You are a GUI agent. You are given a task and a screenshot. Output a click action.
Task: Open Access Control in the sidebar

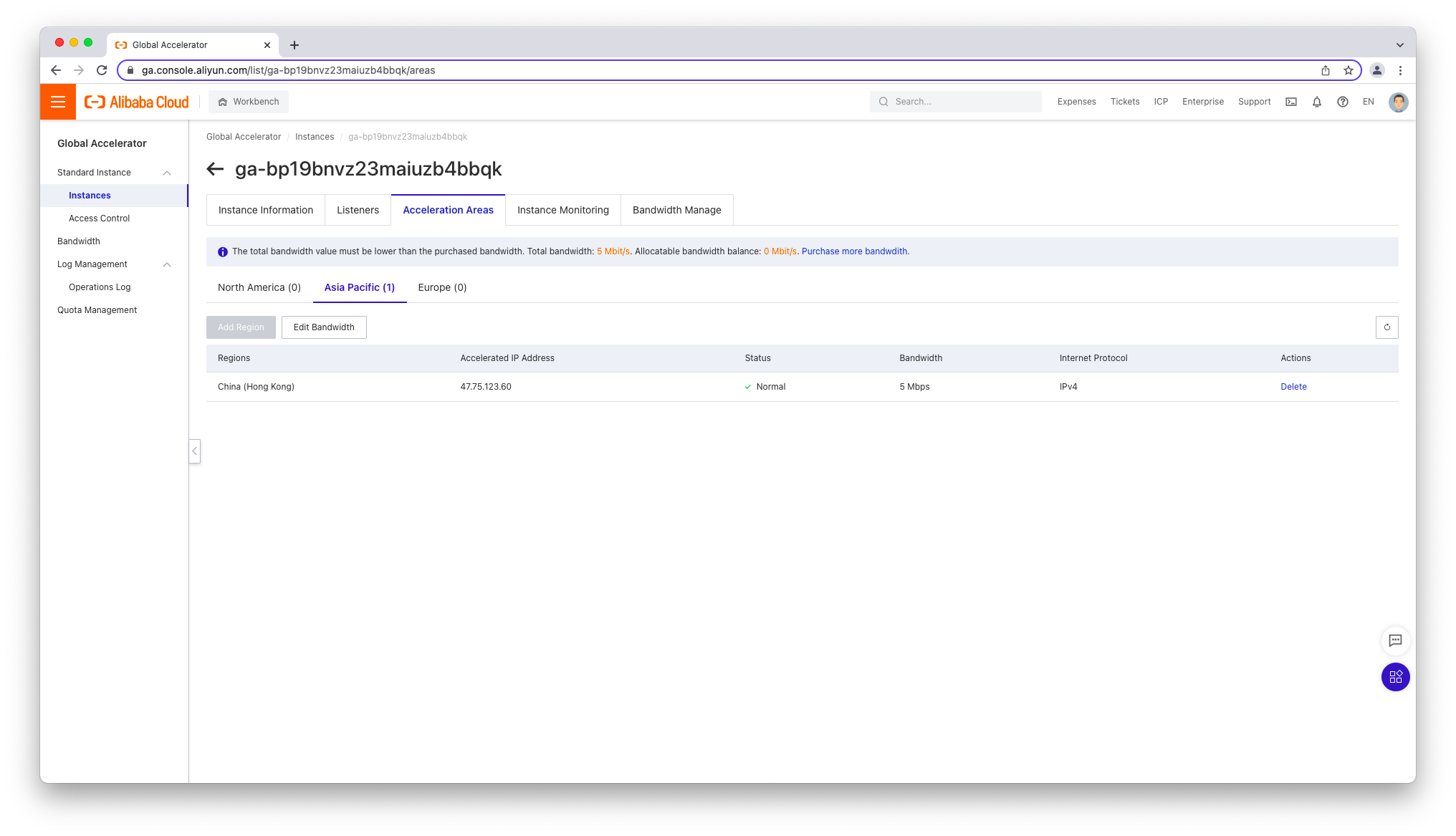coord(100,218)
